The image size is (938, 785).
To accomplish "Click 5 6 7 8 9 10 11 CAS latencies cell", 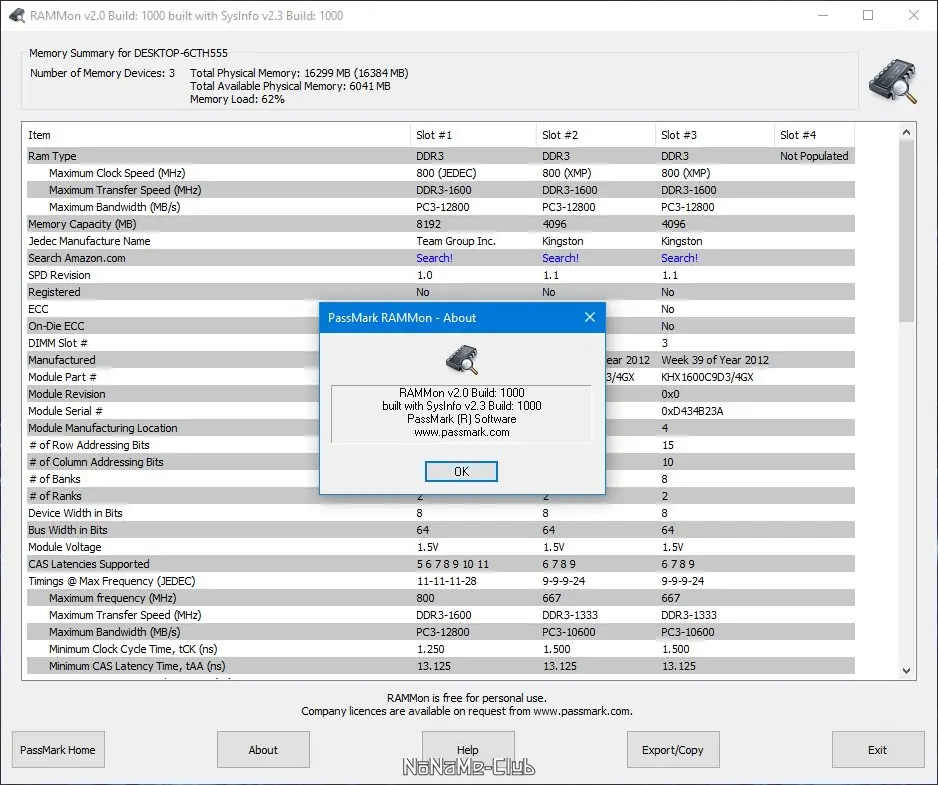I will tap(453, 564).
